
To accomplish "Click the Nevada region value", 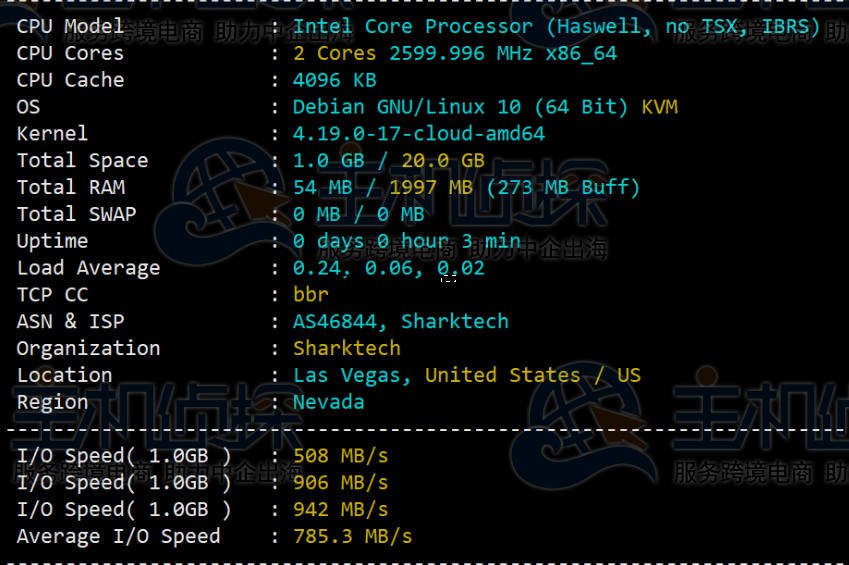I will [328, 403].
